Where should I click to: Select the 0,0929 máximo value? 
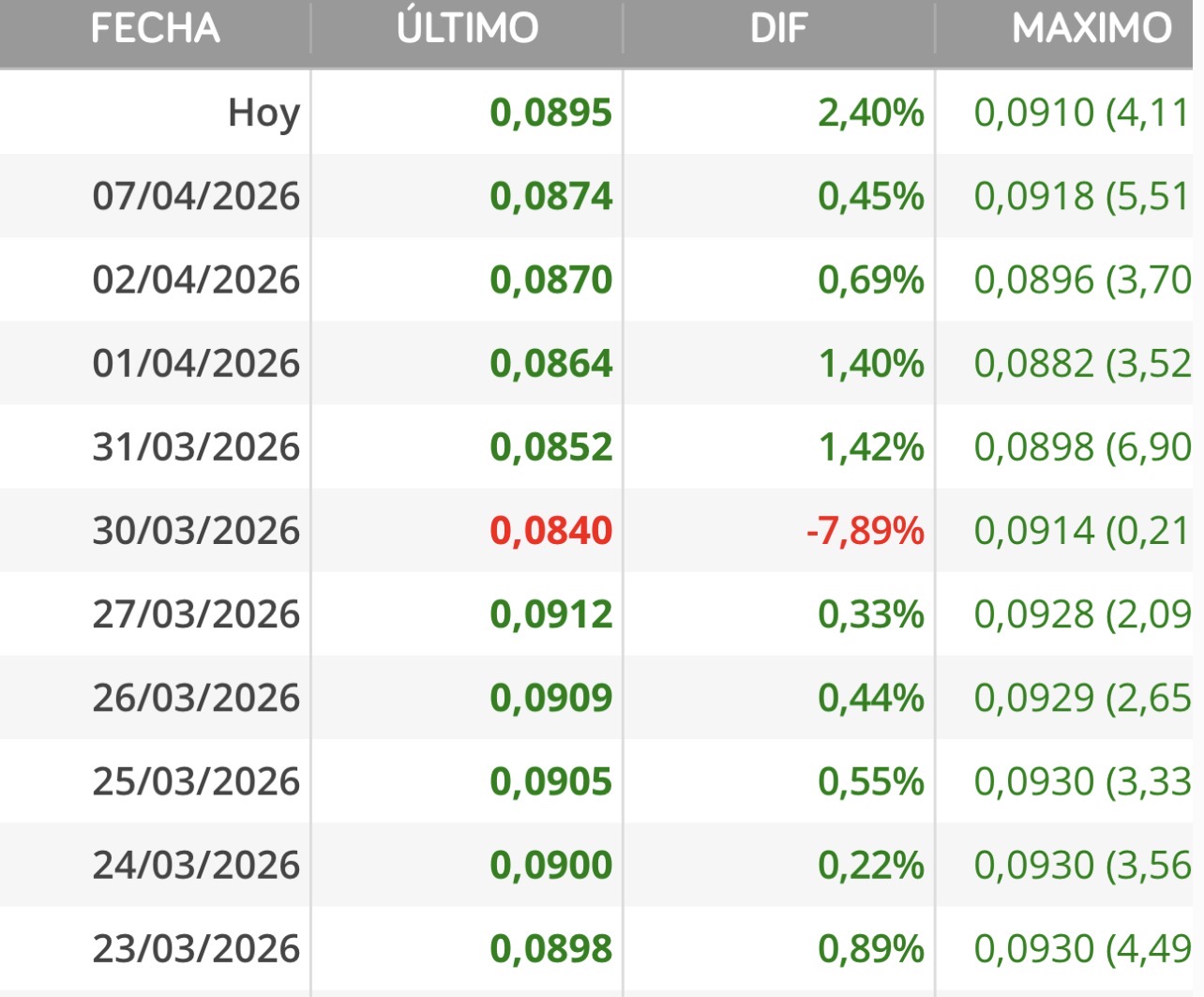click(x=1034, y=698)
